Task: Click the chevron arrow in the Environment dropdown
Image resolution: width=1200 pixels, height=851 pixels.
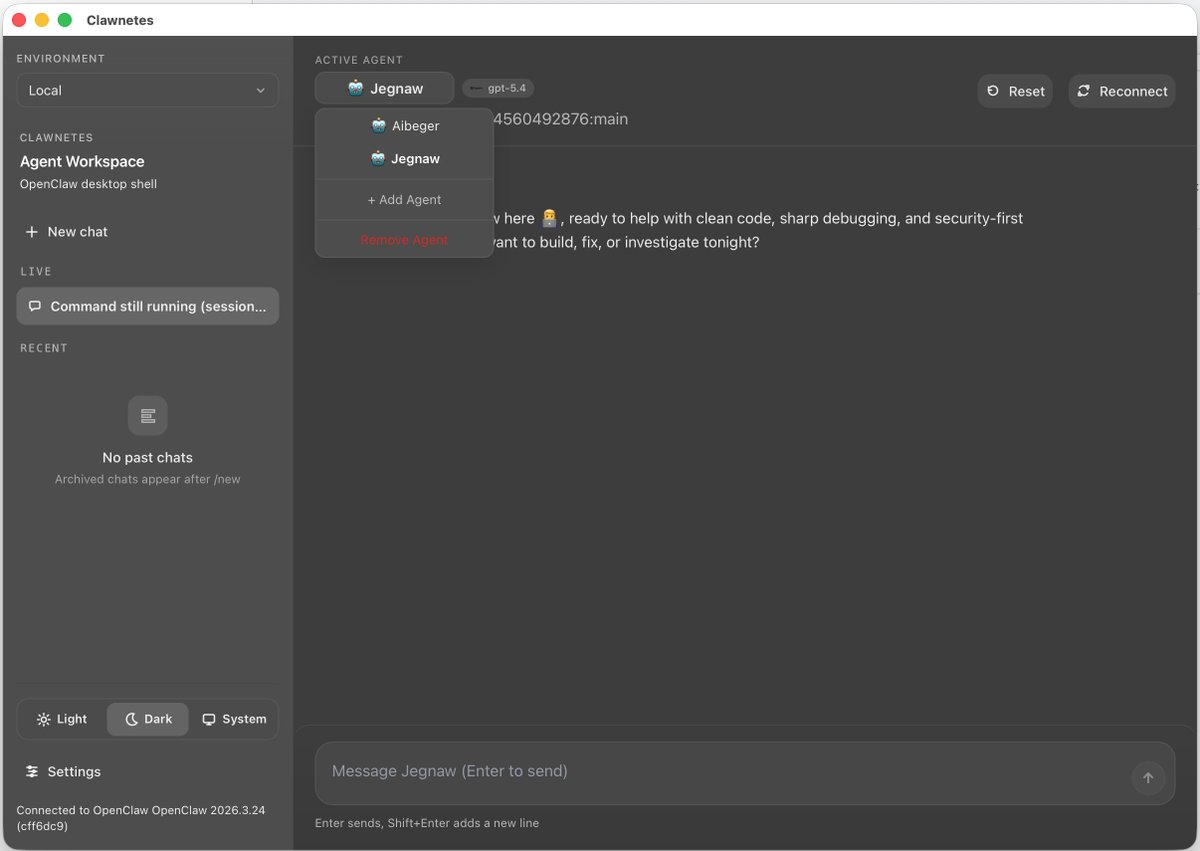Action: [261, 91]
